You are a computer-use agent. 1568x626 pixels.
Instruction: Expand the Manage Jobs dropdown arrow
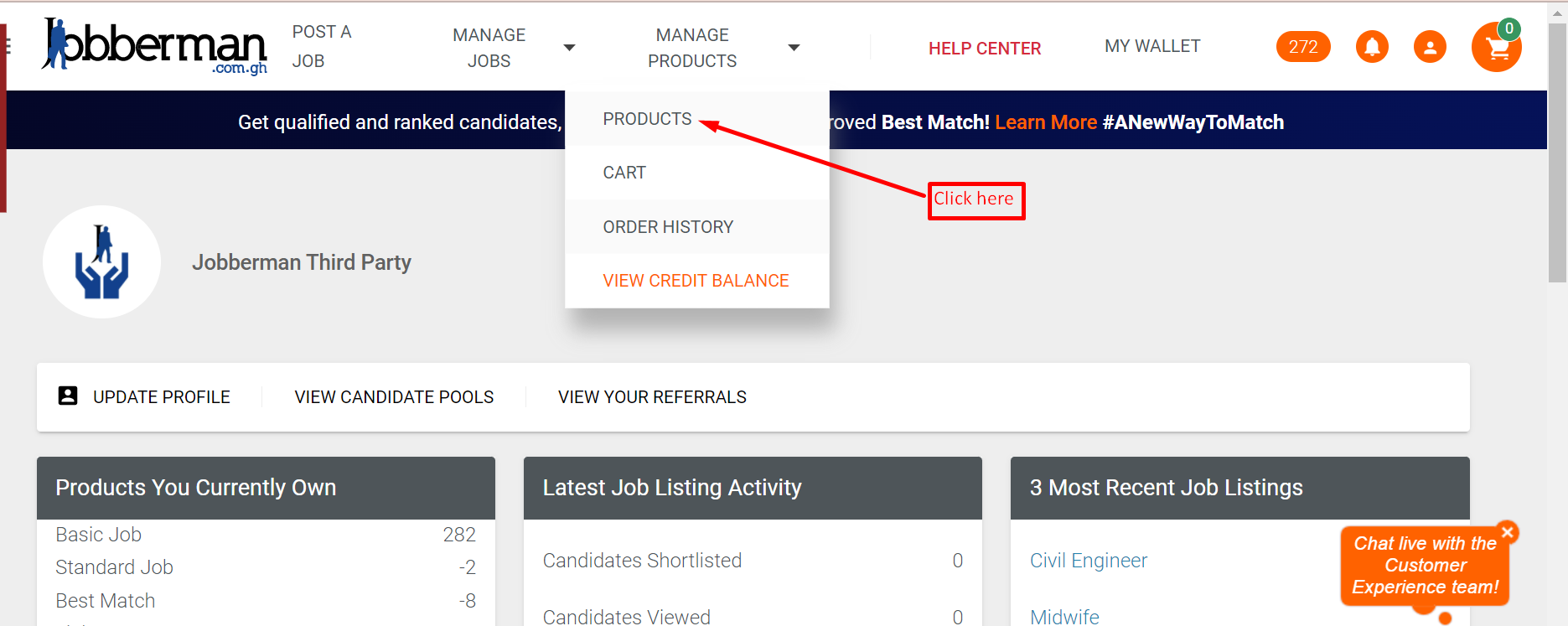pos(569,48)
